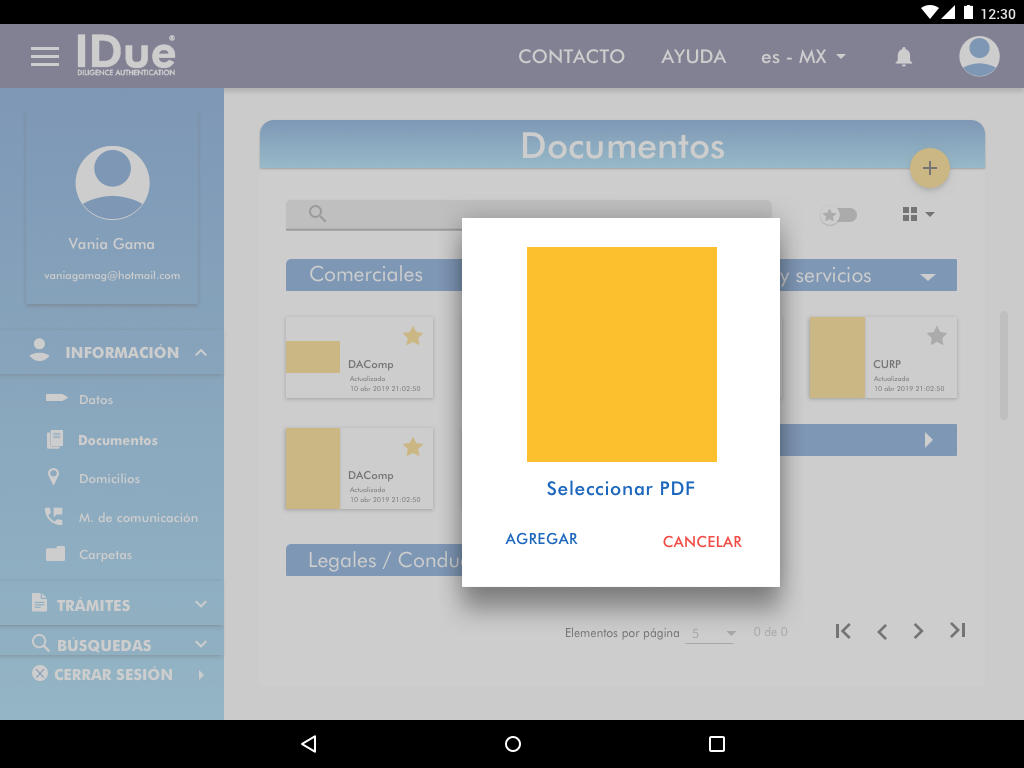This screenshot has height=768, width=1024.
Task: Unstar the first DAComp document card
Action: coord(412,336)
